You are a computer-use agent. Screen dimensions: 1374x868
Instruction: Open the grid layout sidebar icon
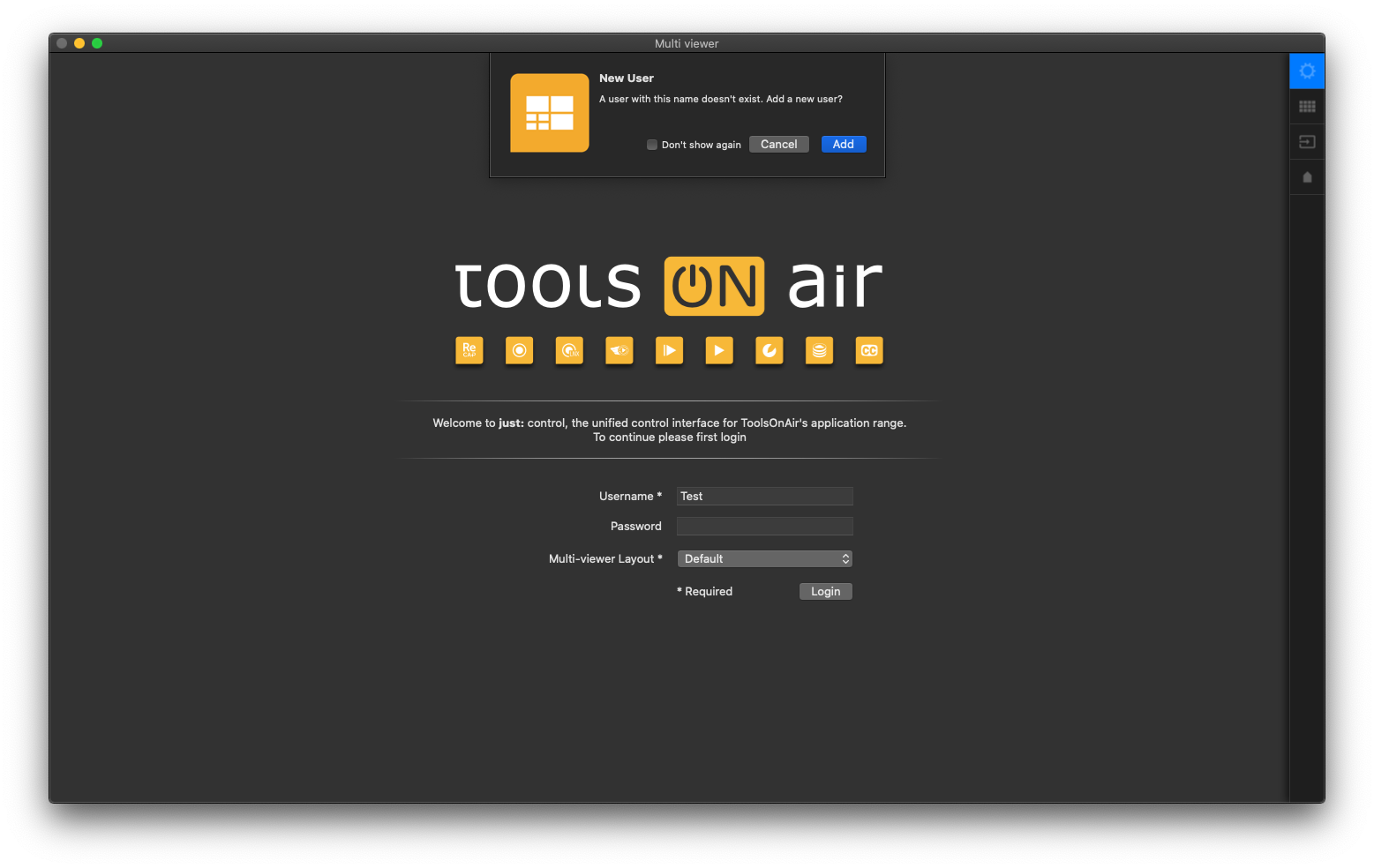point(1307,107)
